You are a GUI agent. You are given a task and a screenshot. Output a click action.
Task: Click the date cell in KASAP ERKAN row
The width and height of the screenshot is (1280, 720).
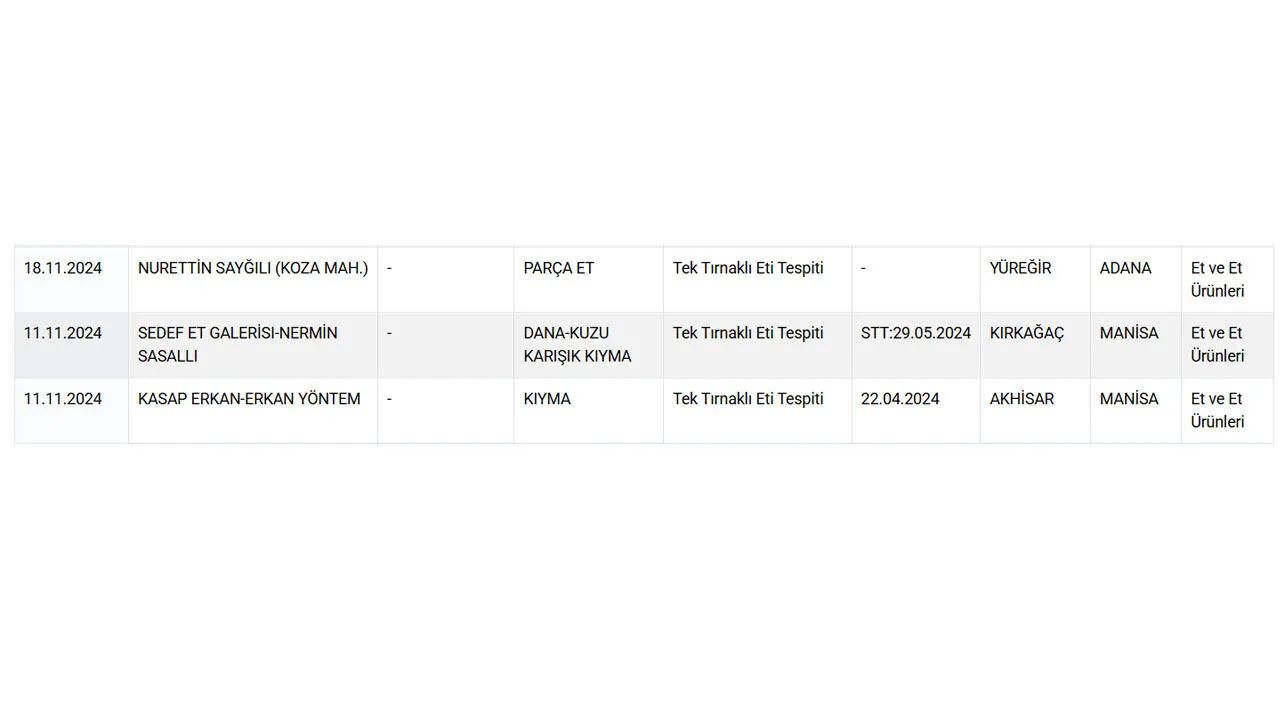(x=63, y=399)
